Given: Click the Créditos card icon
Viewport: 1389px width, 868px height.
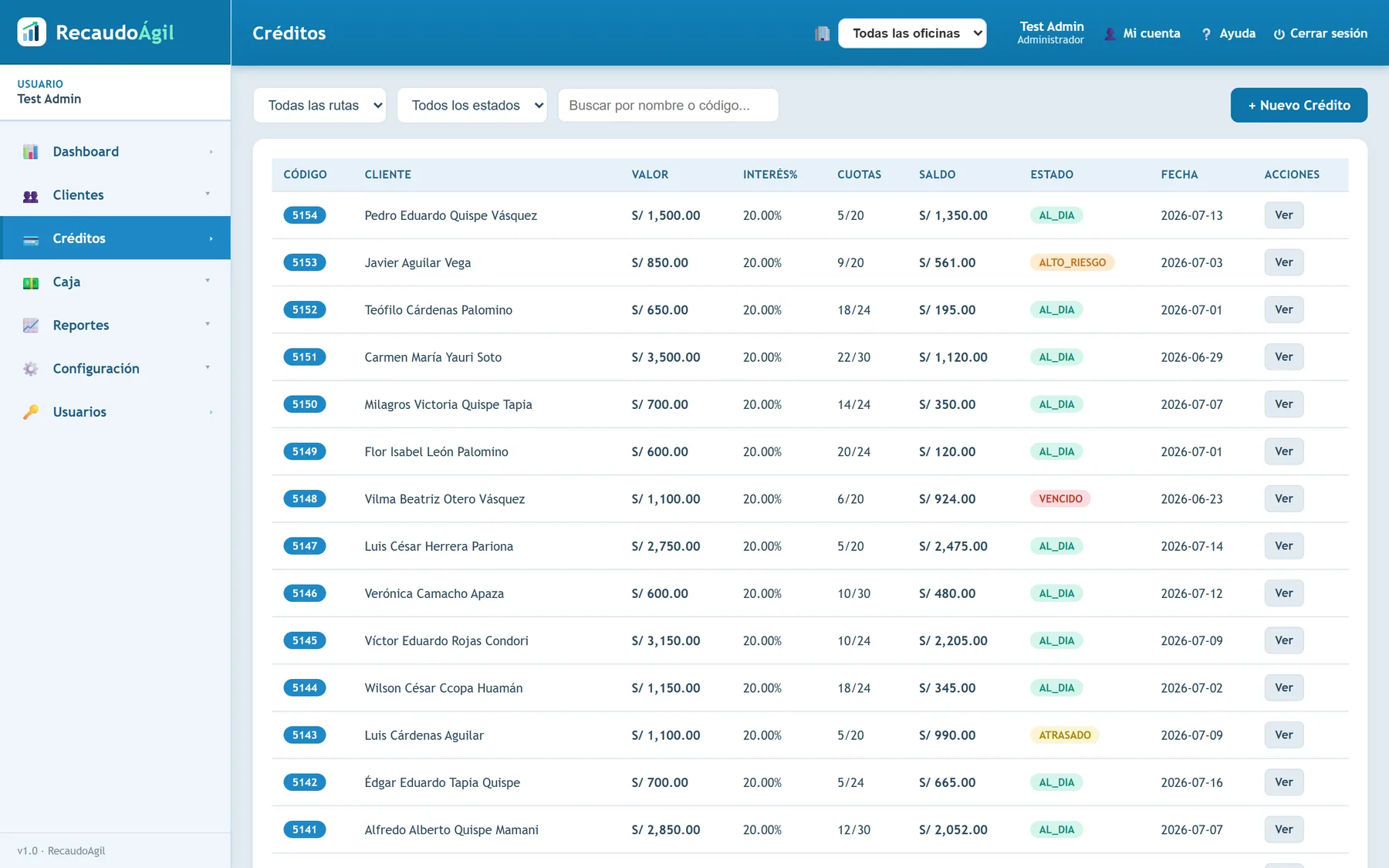Looking at the screenshot, I should (x=31, y=239).
